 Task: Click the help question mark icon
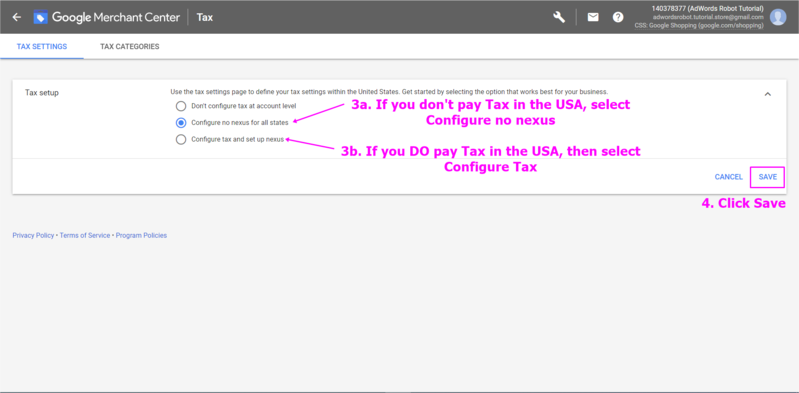pos(618,17)
